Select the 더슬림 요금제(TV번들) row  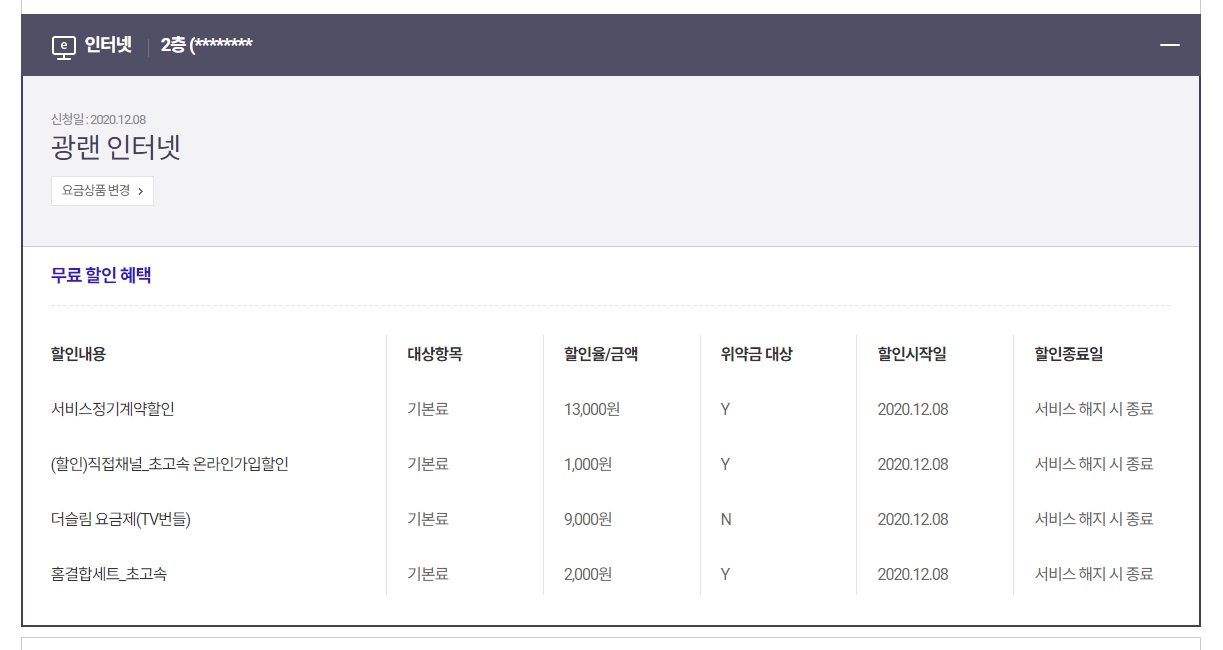121,519
